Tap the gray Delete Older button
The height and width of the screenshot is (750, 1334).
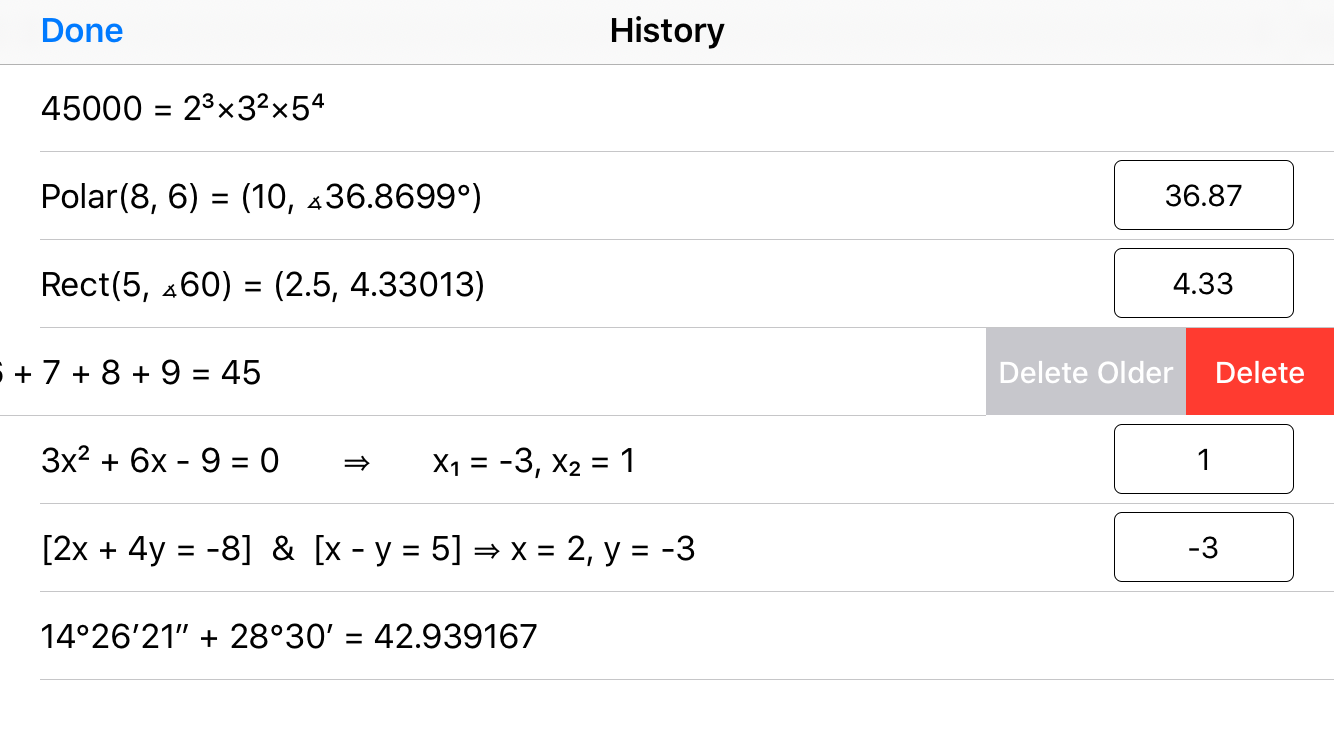[1085, 371]
